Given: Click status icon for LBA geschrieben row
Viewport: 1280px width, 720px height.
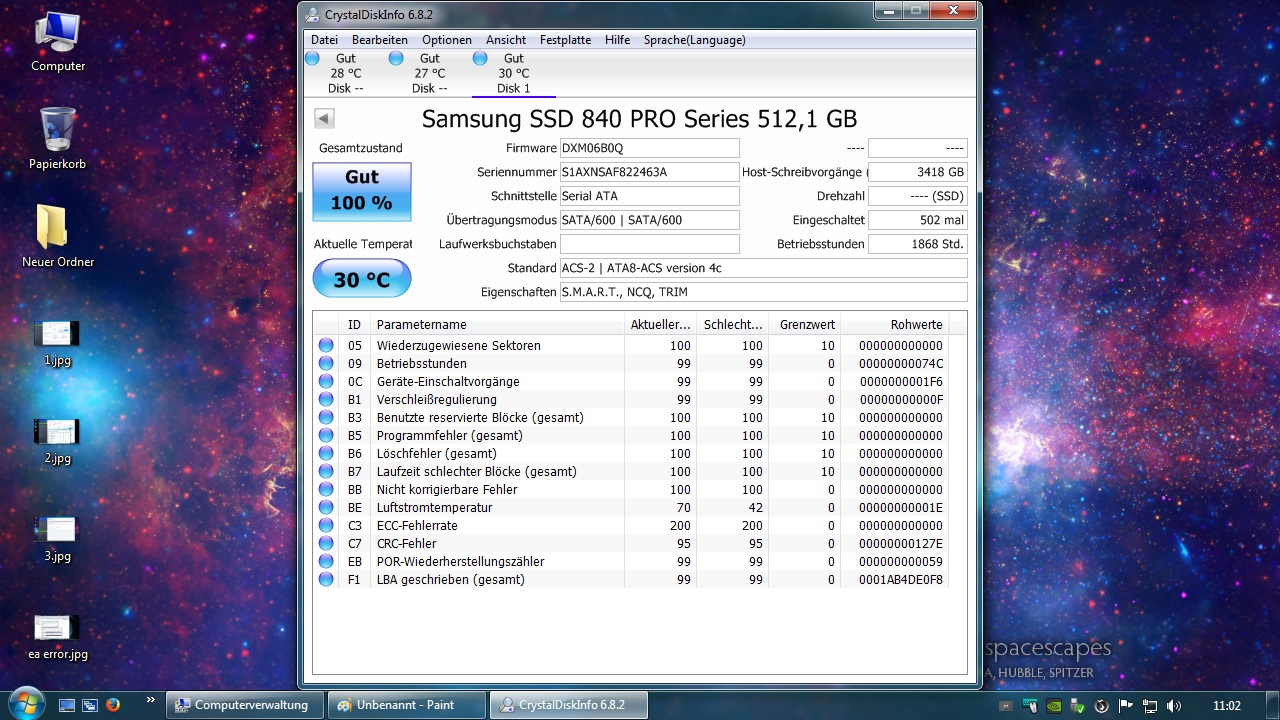Looking at the screenshot, I should pos(326,579).
